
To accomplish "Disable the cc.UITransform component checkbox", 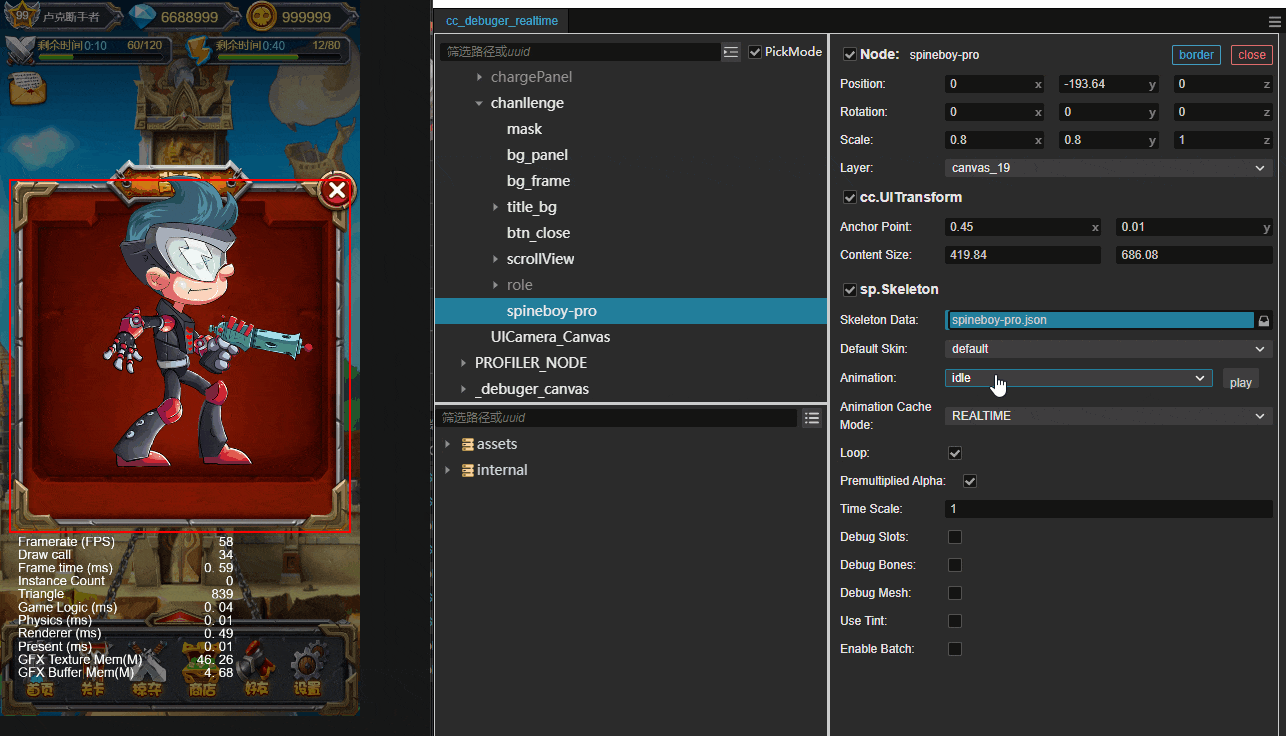I will click(850, 198).
